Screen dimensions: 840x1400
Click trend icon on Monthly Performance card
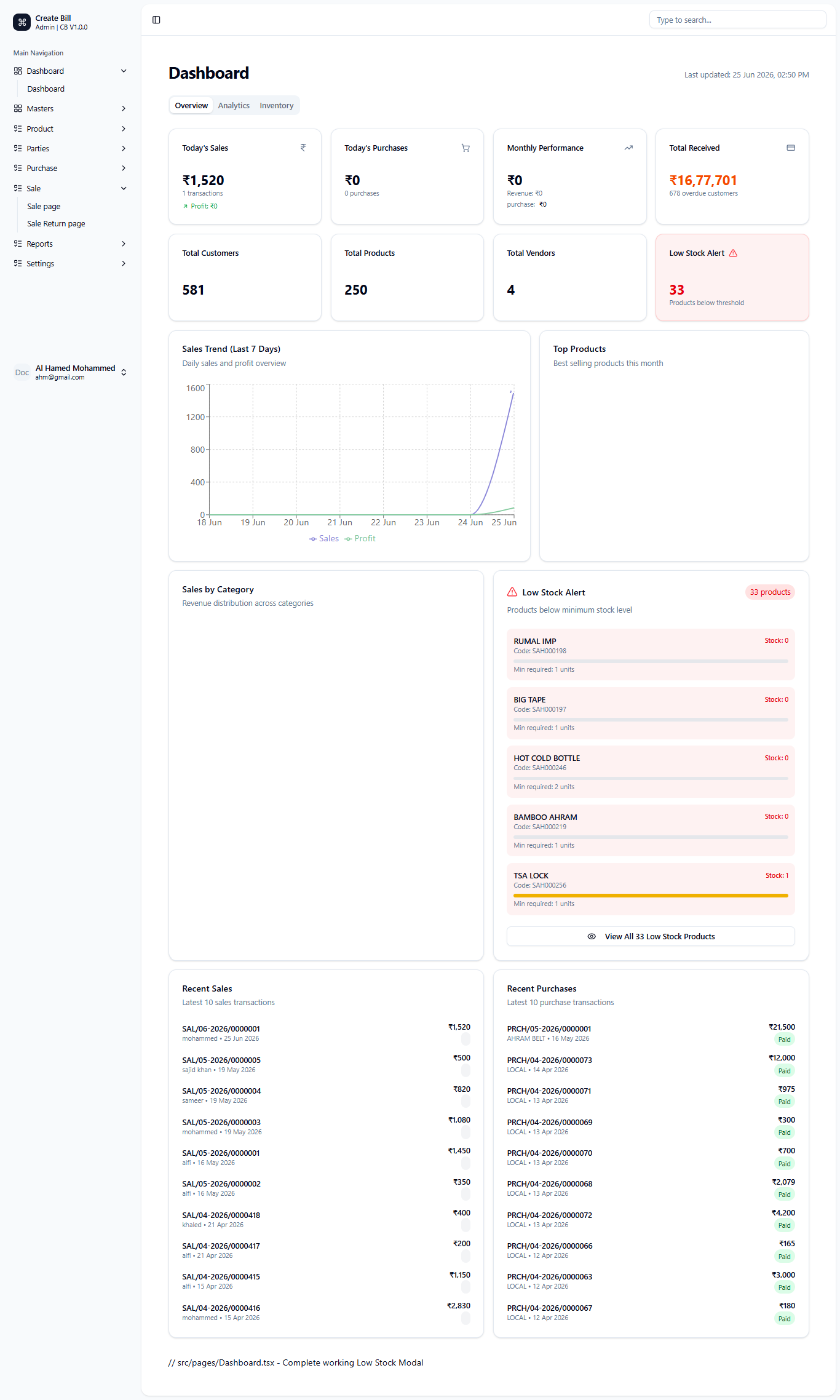click(x=628, y=148)
